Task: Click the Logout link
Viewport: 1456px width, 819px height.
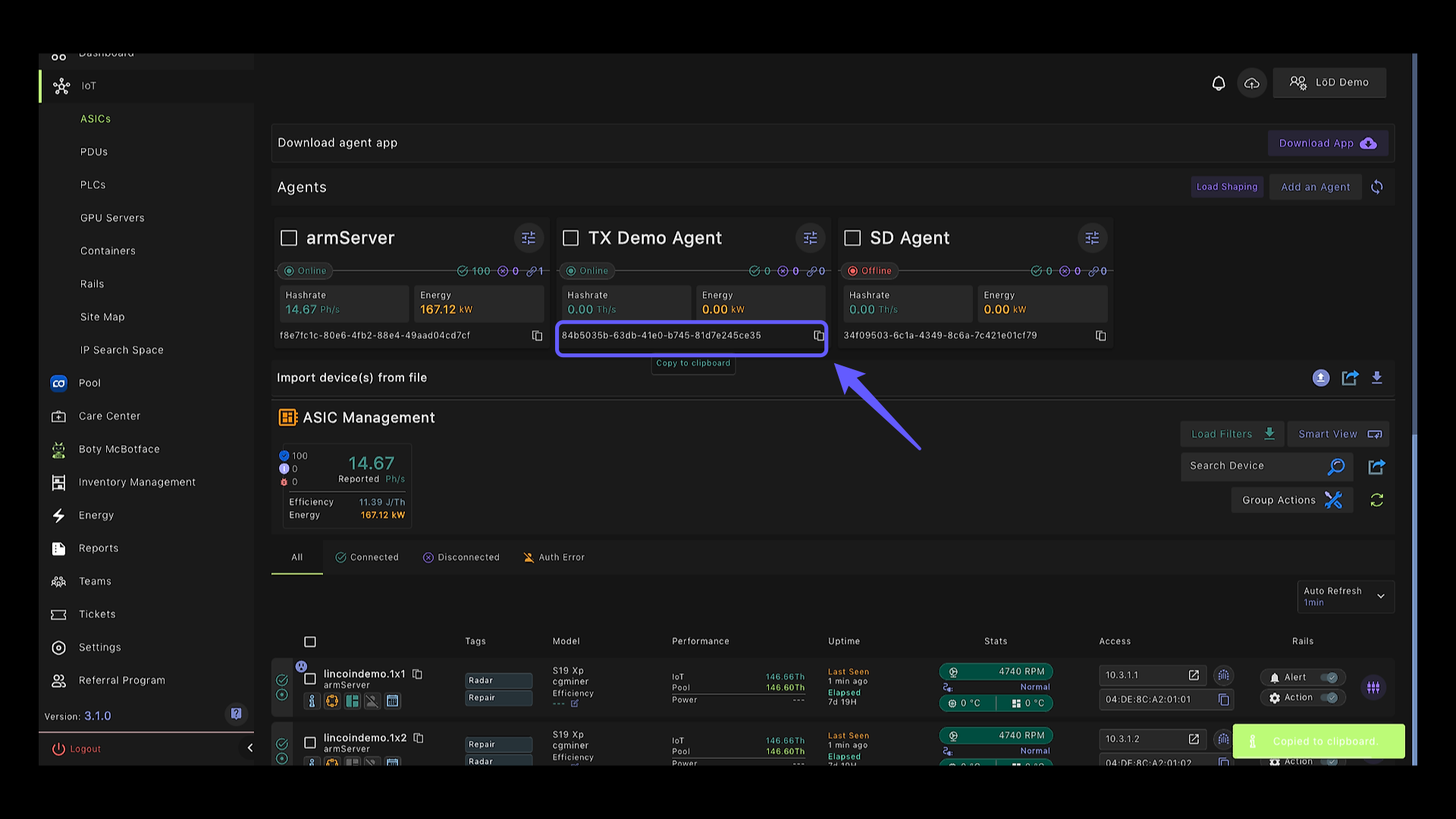Action: pyautogui.click(x=77, y=748)
